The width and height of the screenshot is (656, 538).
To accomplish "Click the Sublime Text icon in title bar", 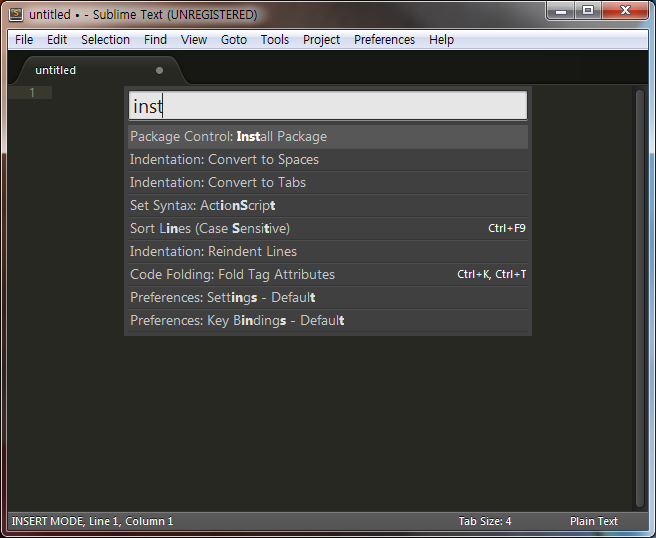I will tap(16, 14).
